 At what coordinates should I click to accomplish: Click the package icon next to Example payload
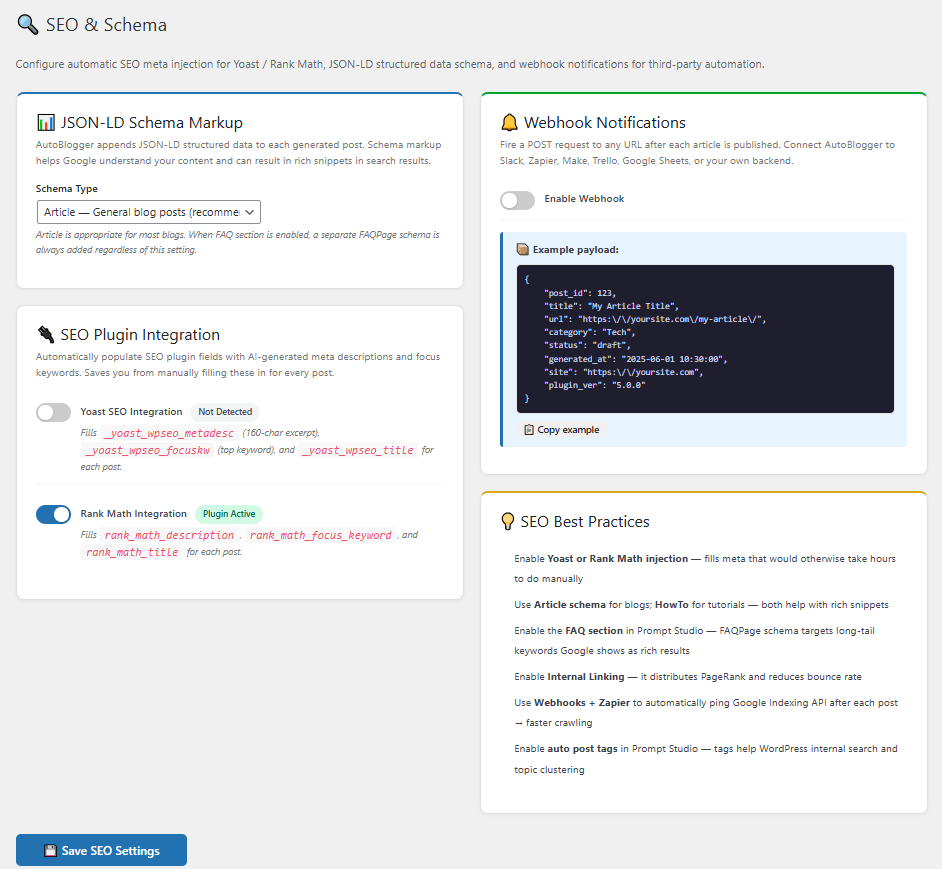click(x=523, y=249)
